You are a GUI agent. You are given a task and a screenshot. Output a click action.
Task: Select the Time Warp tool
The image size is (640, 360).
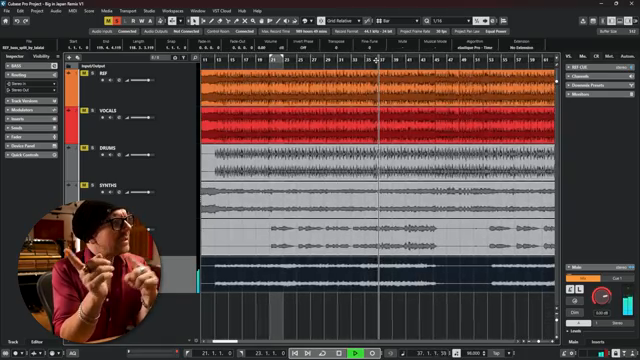coord(269,21)
